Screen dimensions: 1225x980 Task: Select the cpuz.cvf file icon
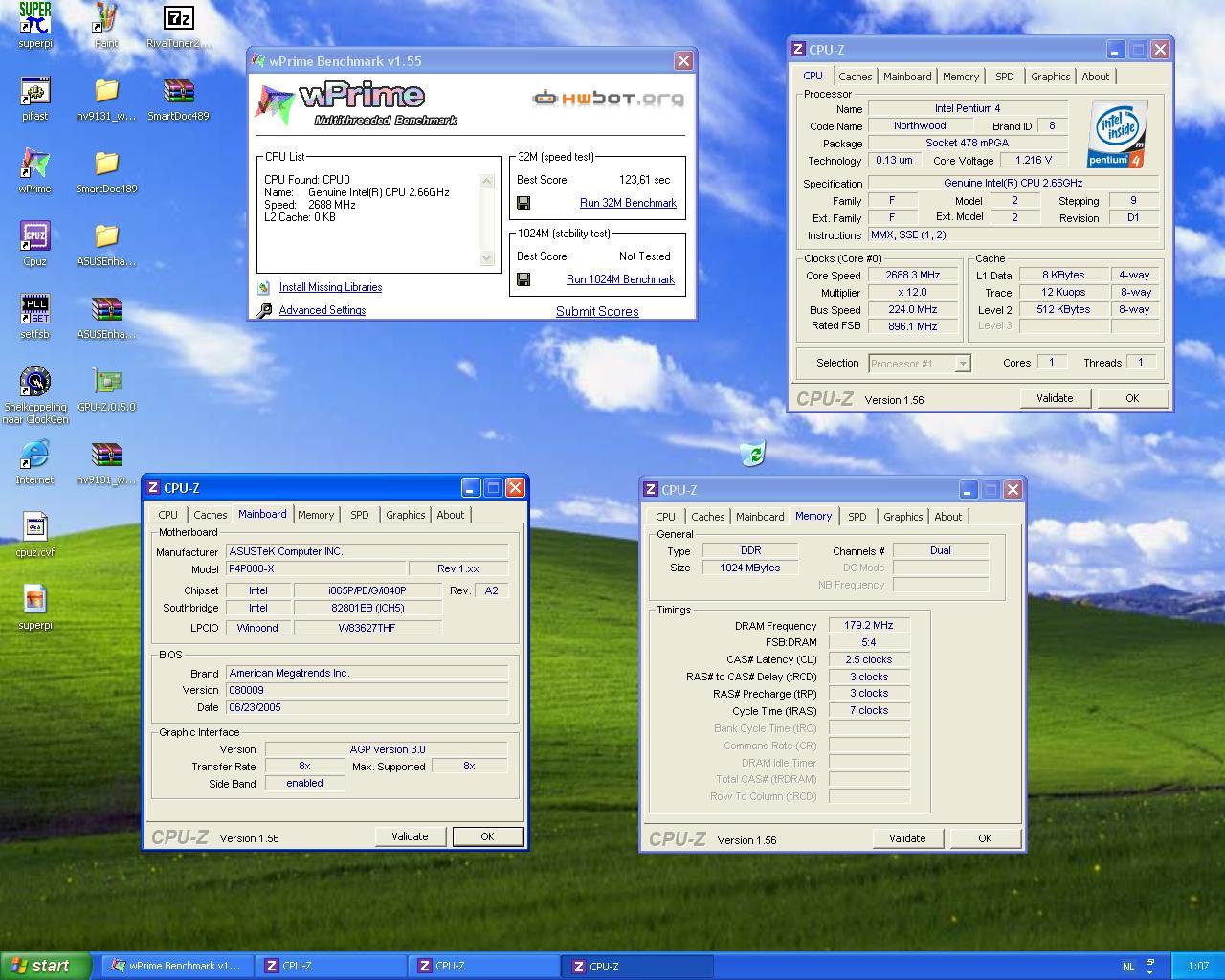[35, 527]
